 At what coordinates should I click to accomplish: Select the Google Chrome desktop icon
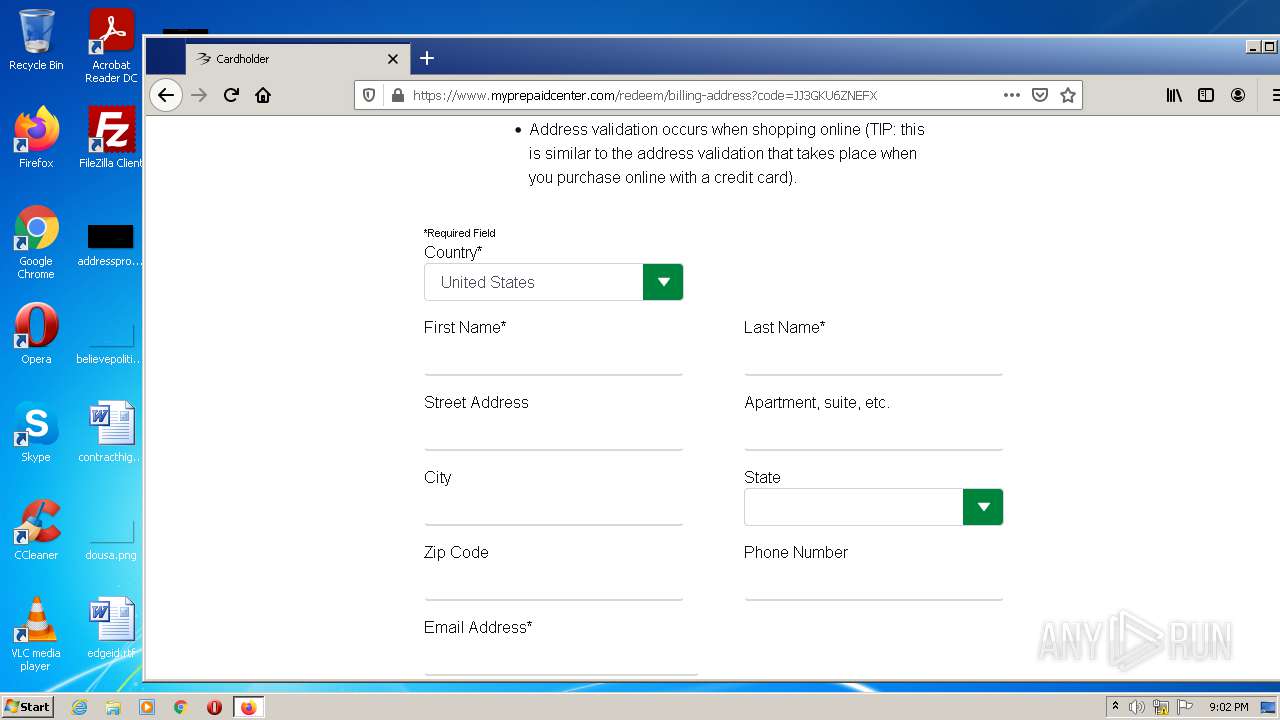point(36,242)
